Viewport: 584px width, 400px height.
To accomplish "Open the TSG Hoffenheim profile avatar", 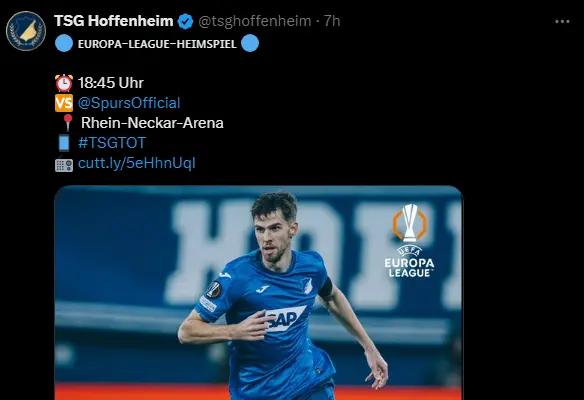I will (x=26, y=31).
